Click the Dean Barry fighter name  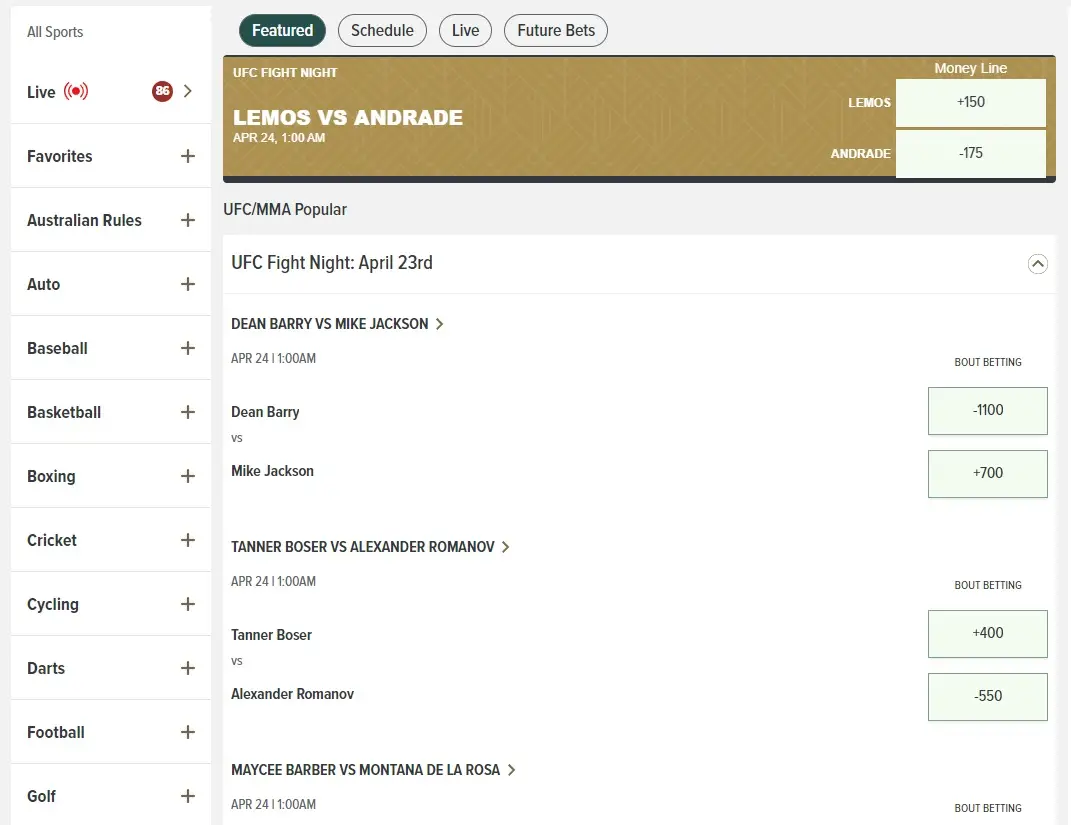point(265,412)
